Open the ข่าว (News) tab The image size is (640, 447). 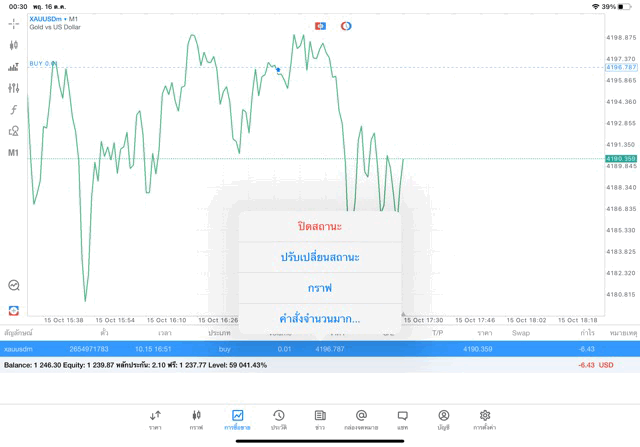point(320,419)
